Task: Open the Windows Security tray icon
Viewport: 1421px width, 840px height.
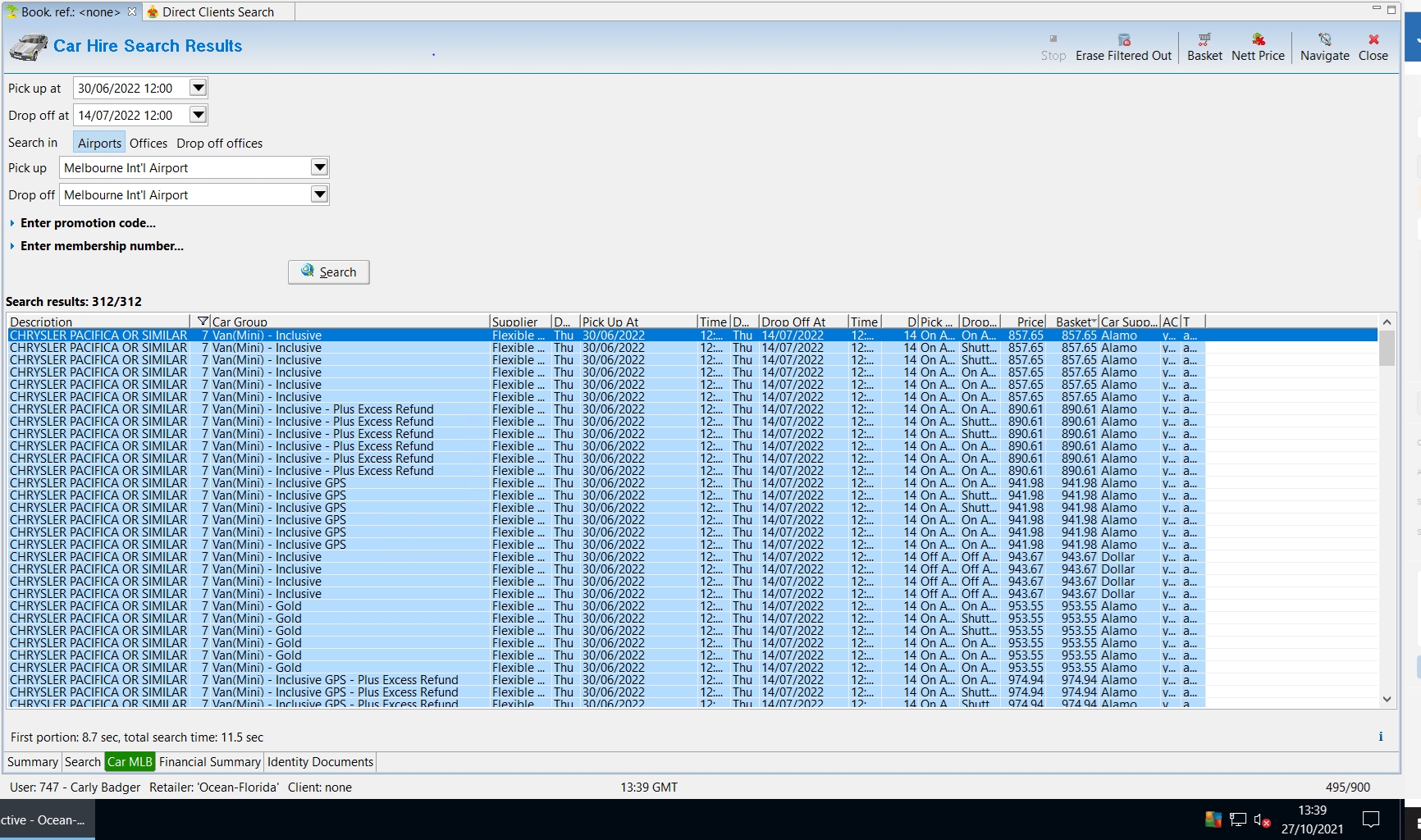Action: 1213,819
